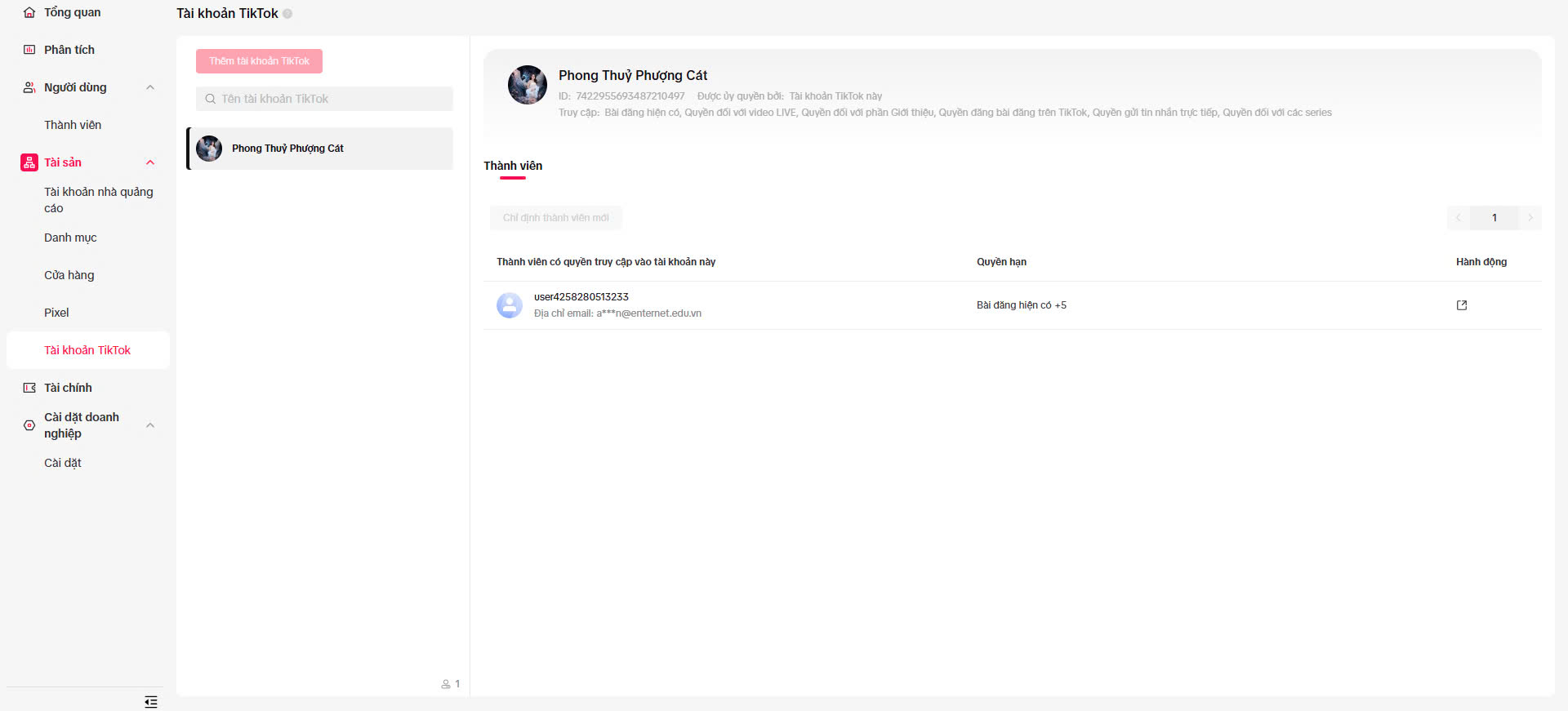Open Tài khoản nhà quảng cáo
The image size is (1568, 711).
coord(99,200)
